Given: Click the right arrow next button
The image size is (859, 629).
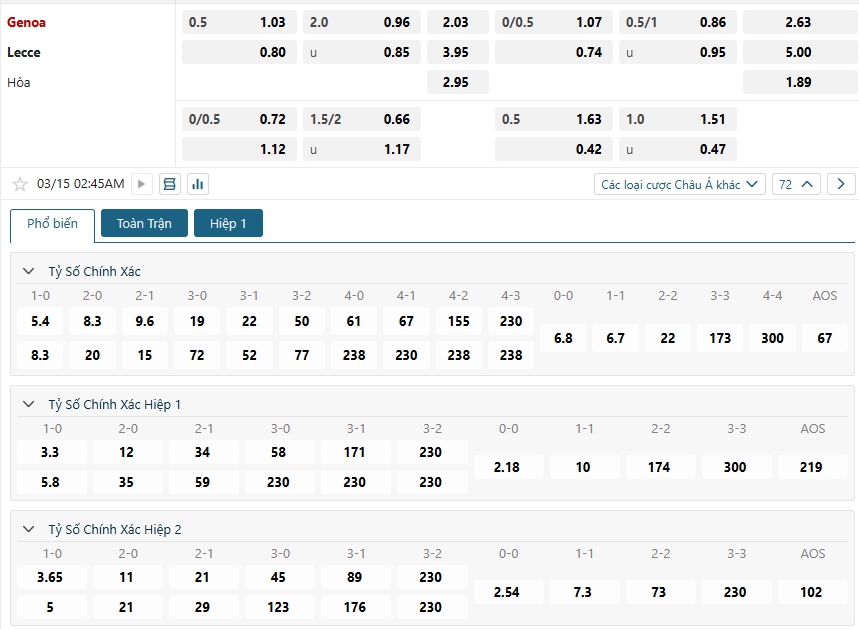Looking at the screenshot, I should coord(841,184).
